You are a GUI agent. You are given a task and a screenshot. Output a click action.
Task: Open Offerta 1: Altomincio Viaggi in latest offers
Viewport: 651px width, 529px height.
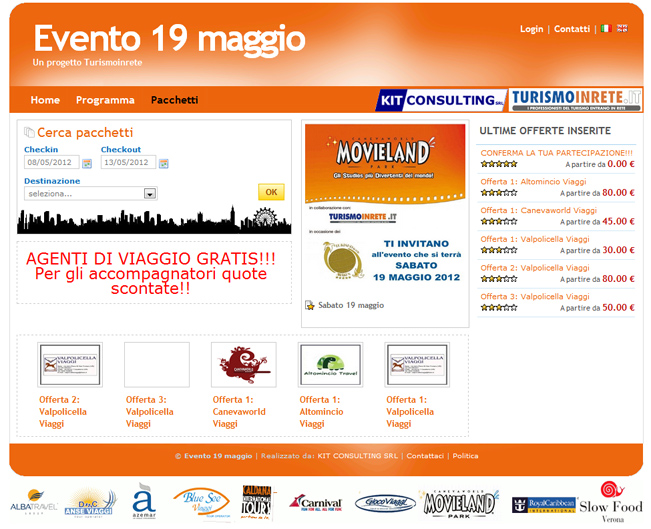pyautogui.click(x=534, y=181)
